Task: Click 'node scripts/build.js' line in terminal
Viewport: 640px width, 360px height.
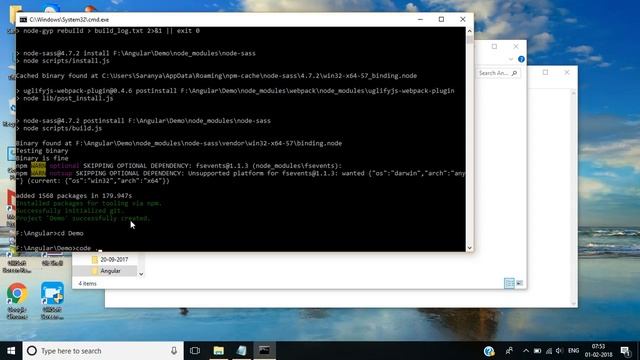Action: [x=59, y=128]
